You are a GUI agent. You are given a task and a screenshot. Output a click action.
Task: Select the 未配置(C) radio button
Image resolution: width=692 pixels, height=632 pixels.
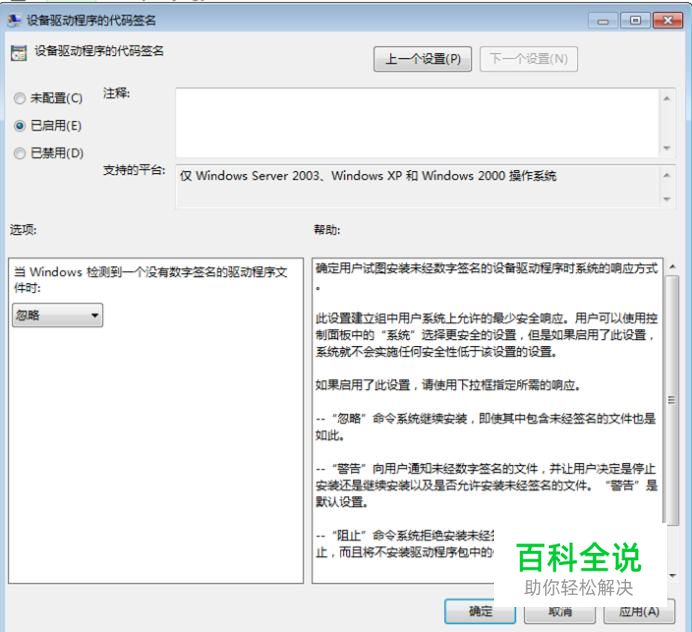19,98
